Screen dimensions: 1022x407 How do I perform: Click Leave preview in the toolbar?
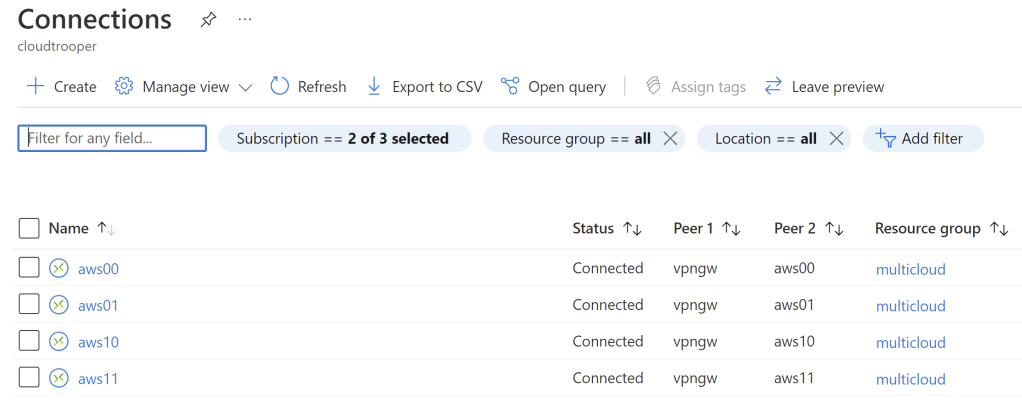[824, 87]
